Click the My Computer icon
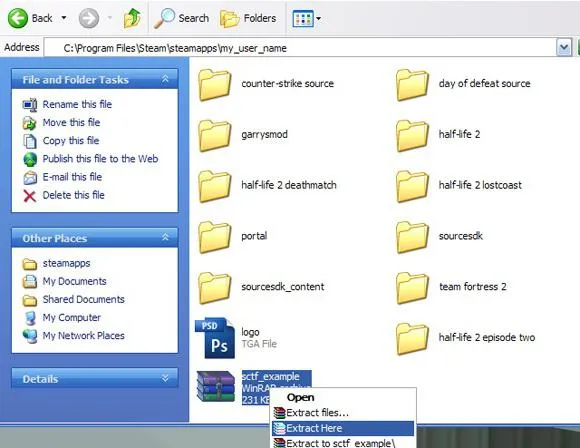580x448 pixels. [30, 318]
